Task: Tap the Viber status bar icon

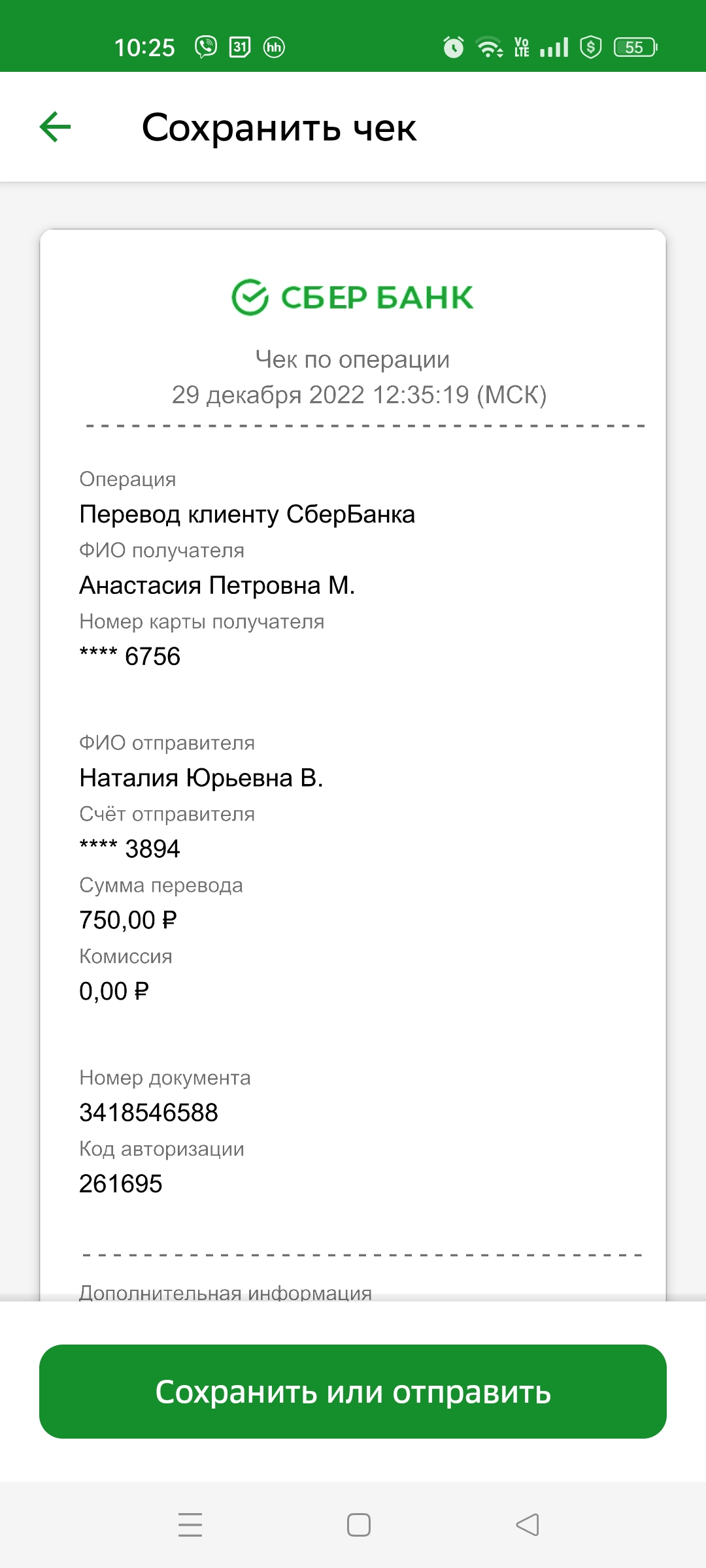Action: [206, 47]
